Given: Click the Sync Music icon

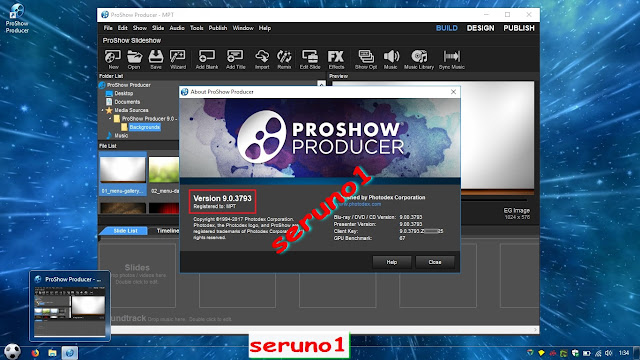Looking at the screenshot, I should [451, 59].
